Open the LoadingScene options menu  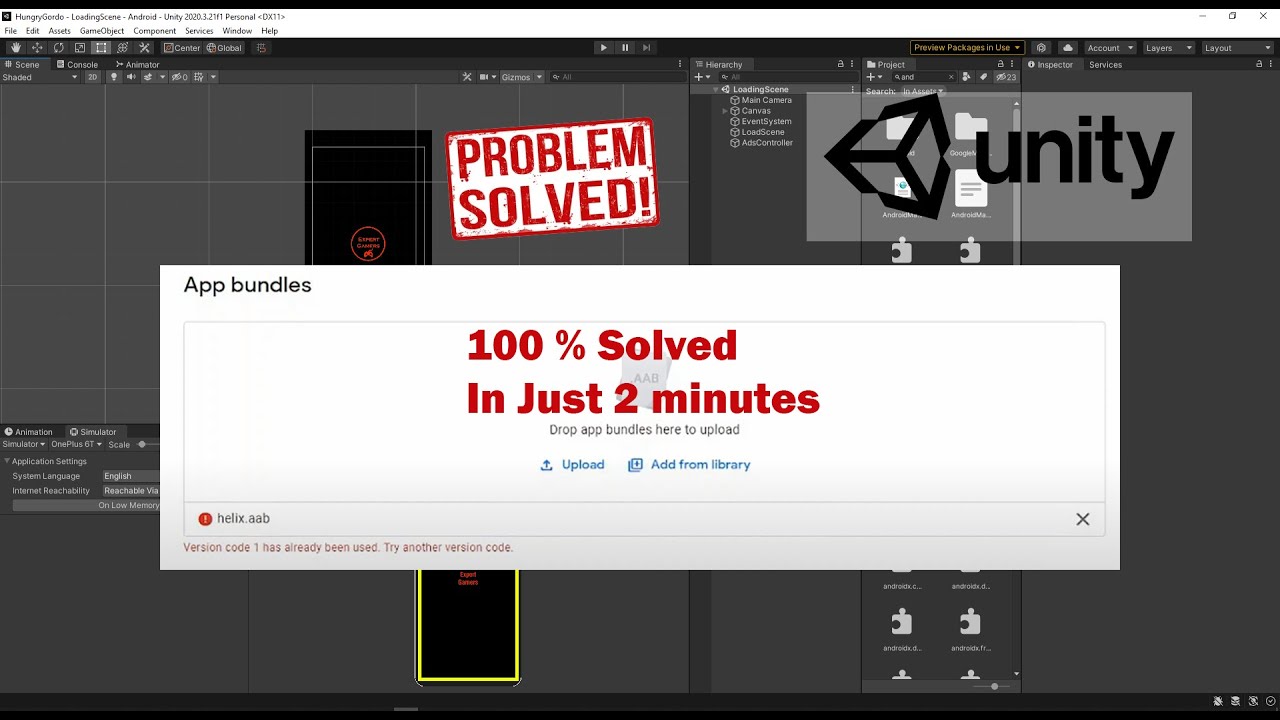point(851,89)
